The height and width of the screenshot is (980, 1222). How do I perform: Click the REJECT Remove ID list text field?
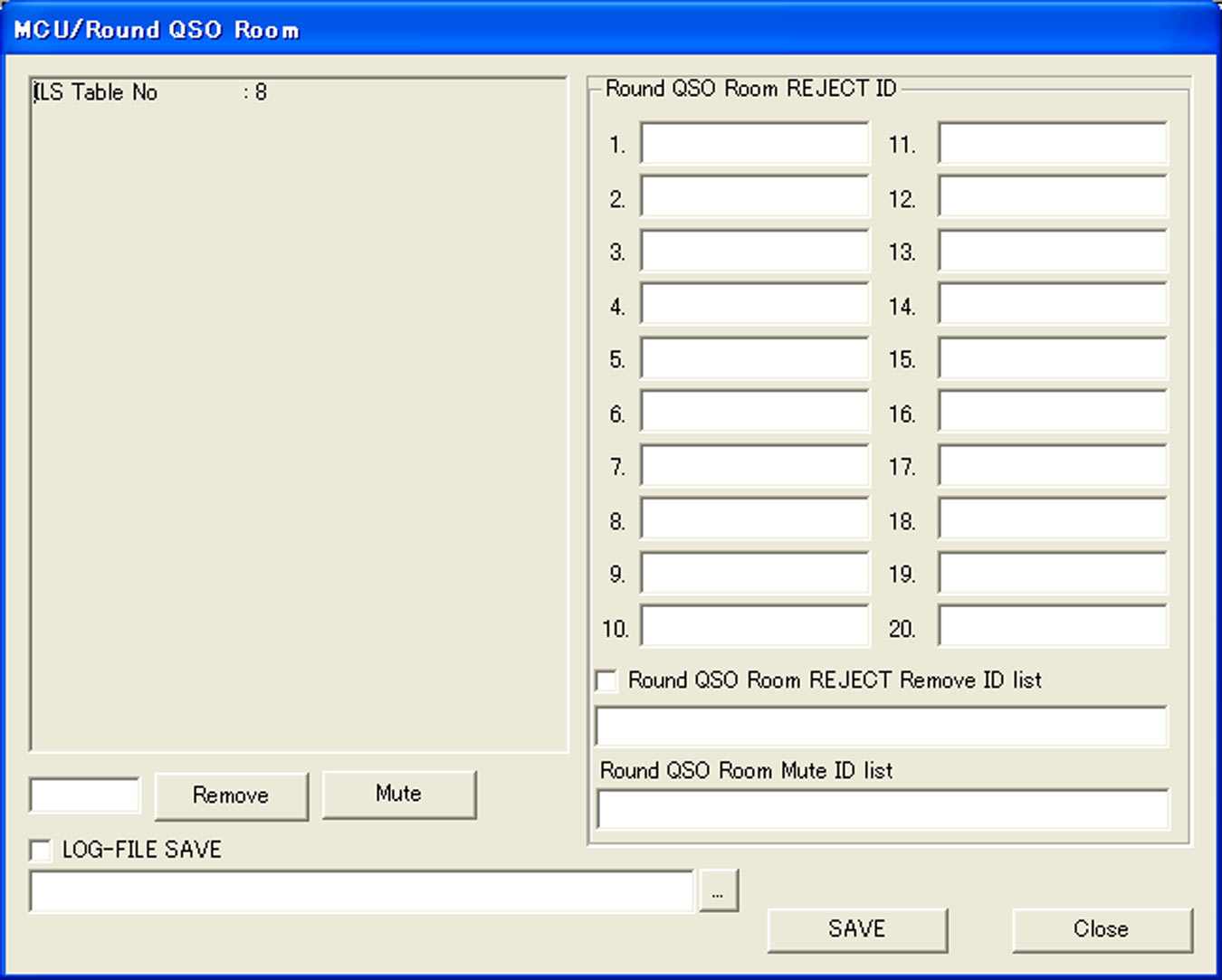(x=881, y=727)
